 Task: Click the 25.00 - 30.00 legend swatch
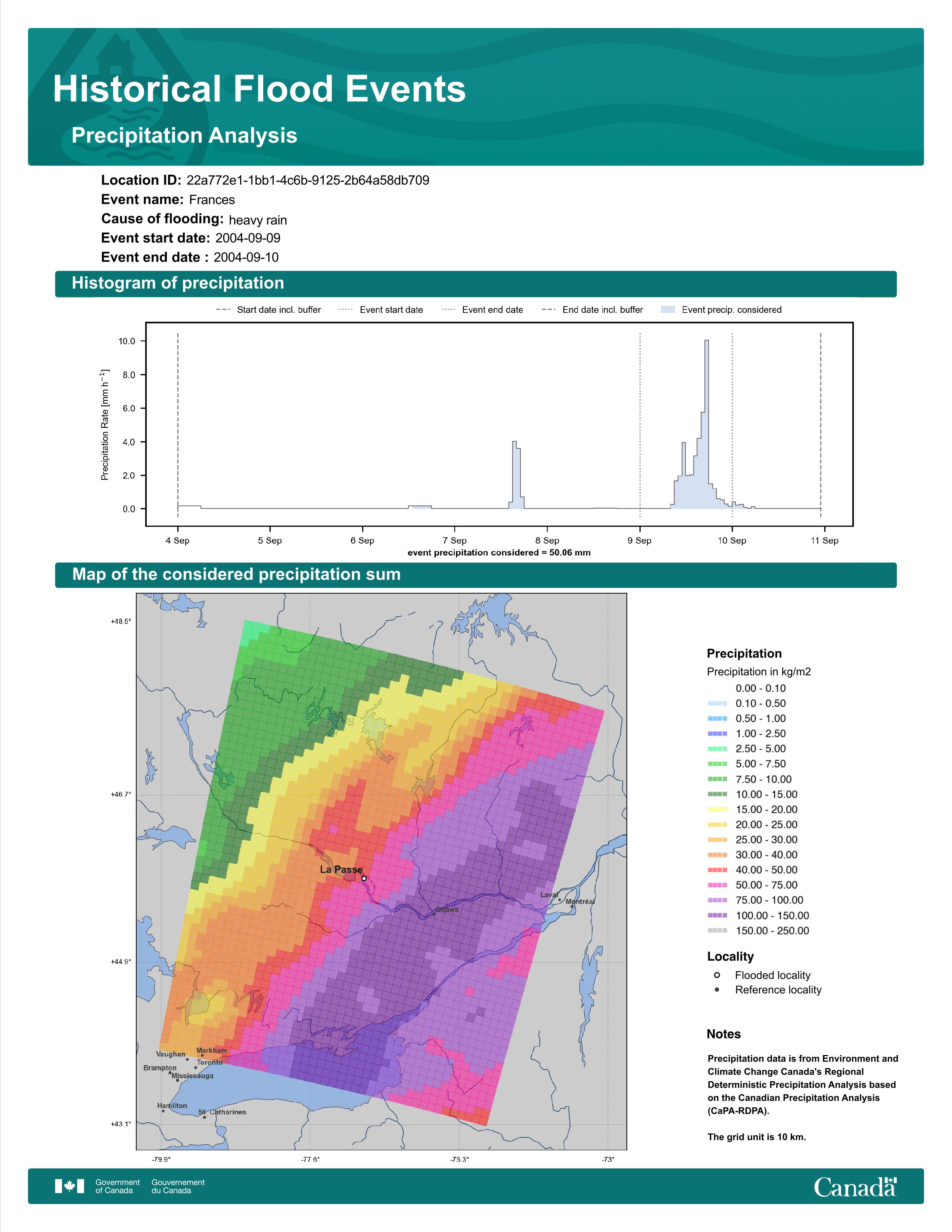point(717,840)
